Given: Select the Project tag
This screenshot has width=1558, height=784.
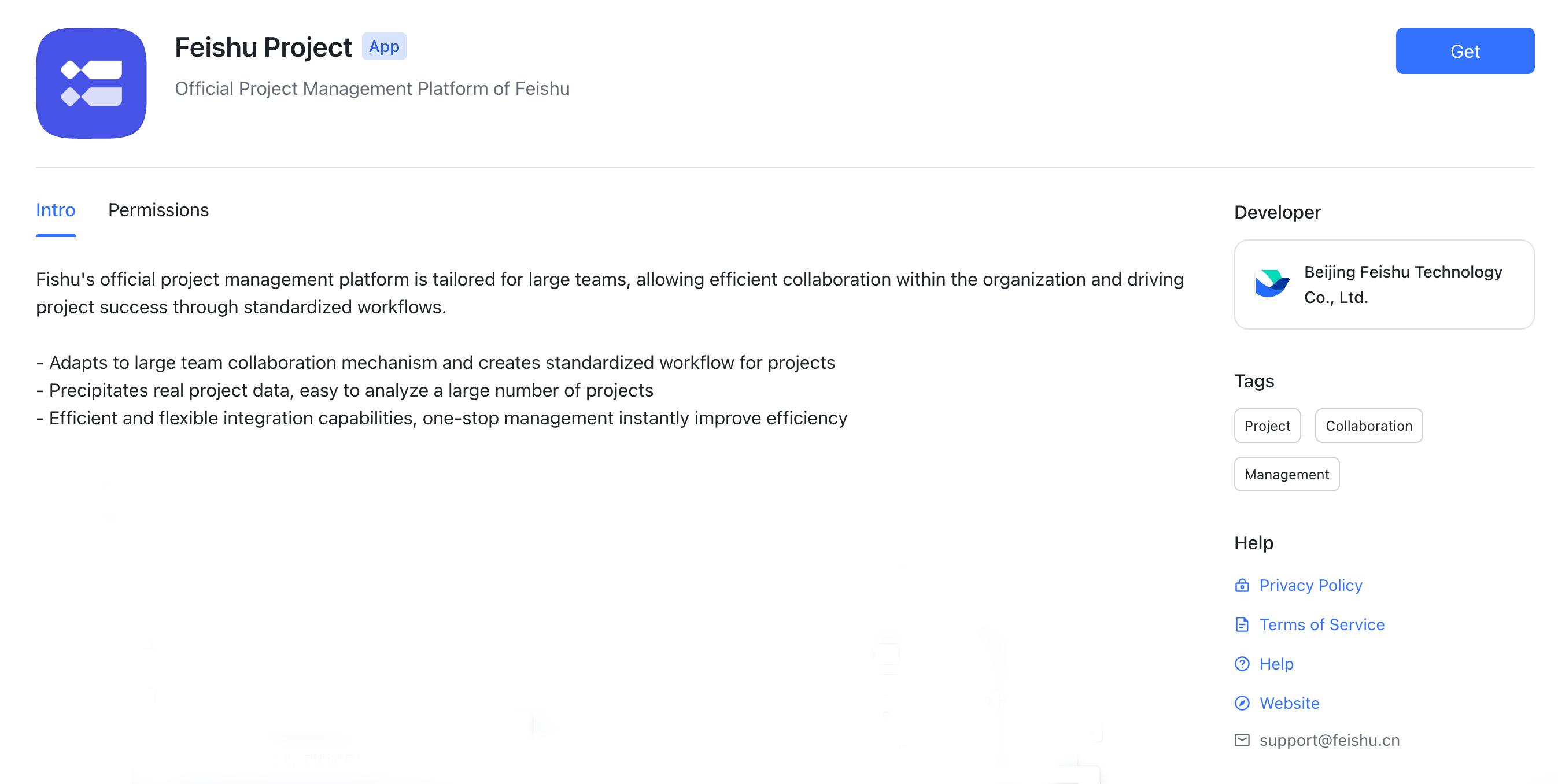Looking at the screenshot, I should click(x=1267, y=426).
